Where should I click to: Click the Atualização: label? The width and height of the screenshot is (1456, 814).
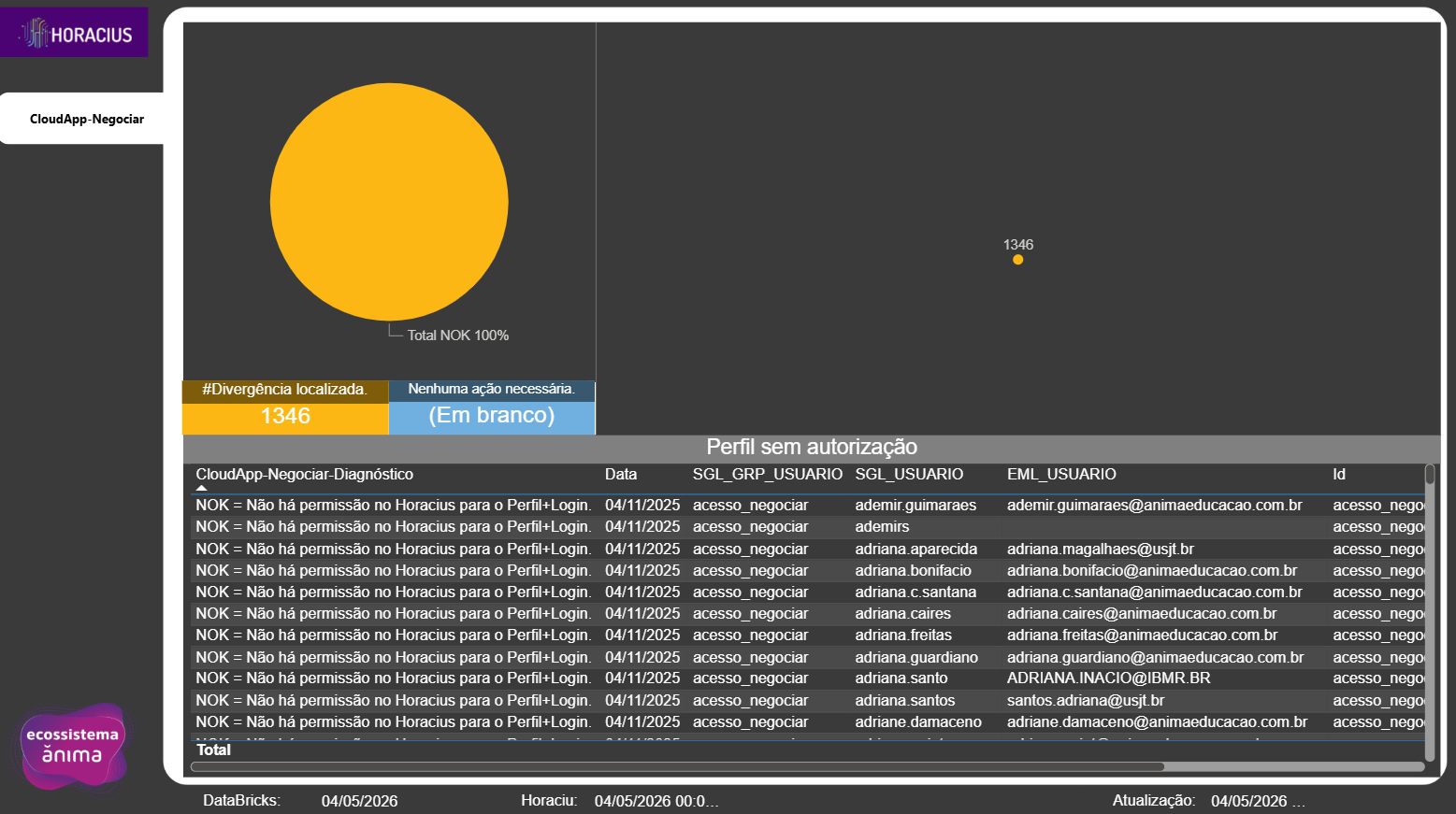pos(1154,801)
